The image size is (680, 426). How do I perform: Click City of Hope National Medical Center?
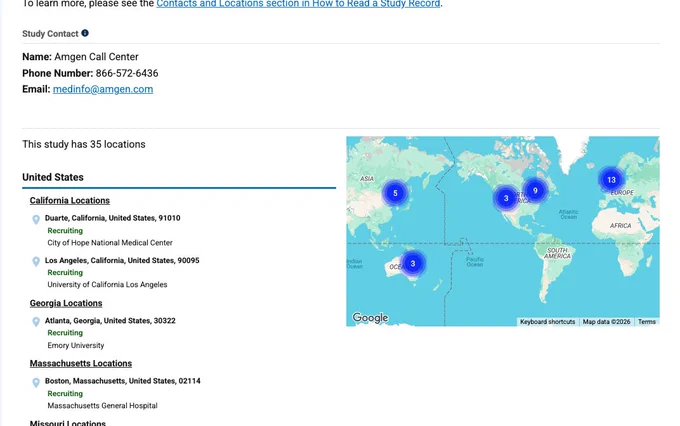coord(110,242)
